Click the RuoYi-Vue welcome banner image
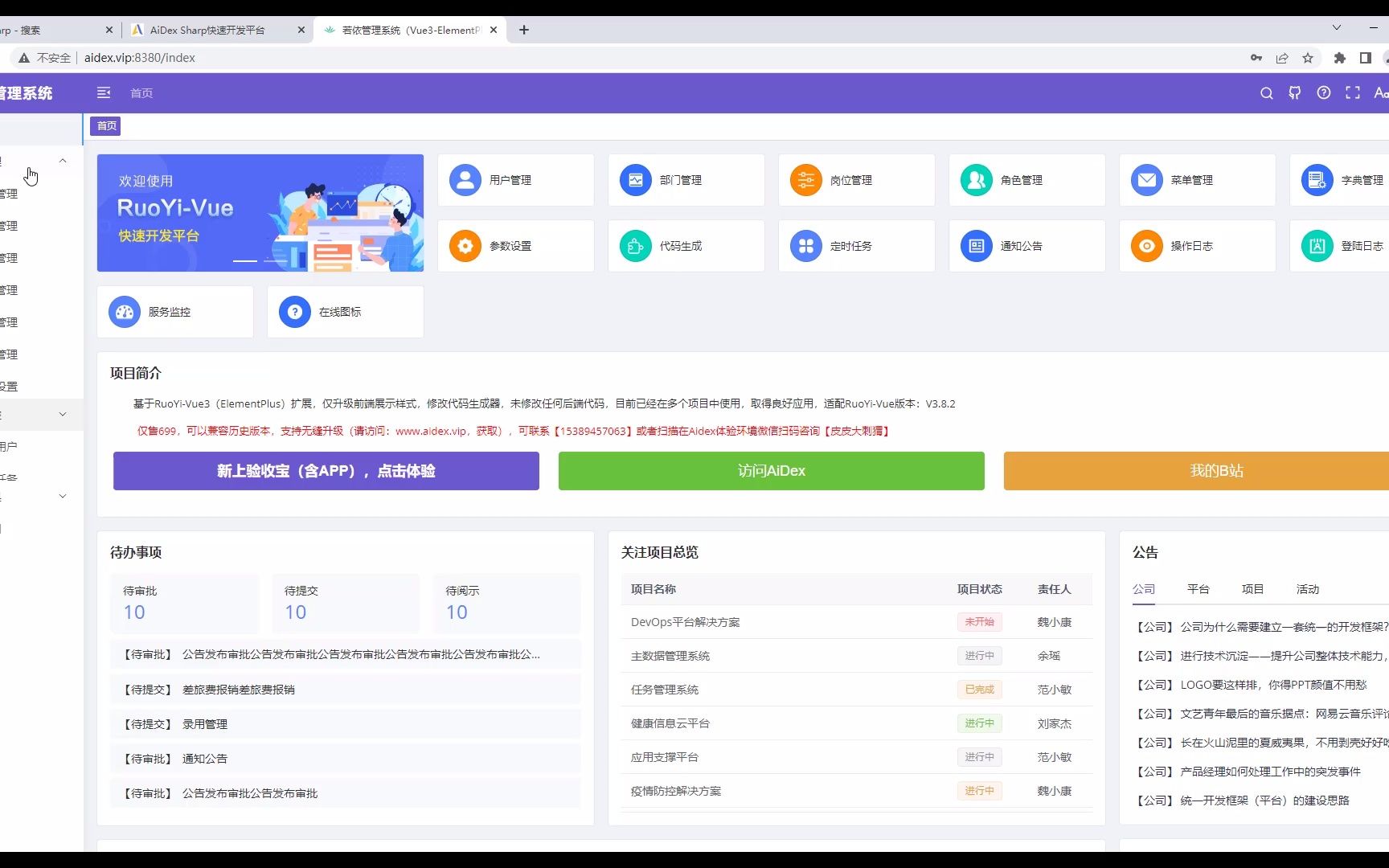The image size is (1389, 868). [x=260, y=213]
